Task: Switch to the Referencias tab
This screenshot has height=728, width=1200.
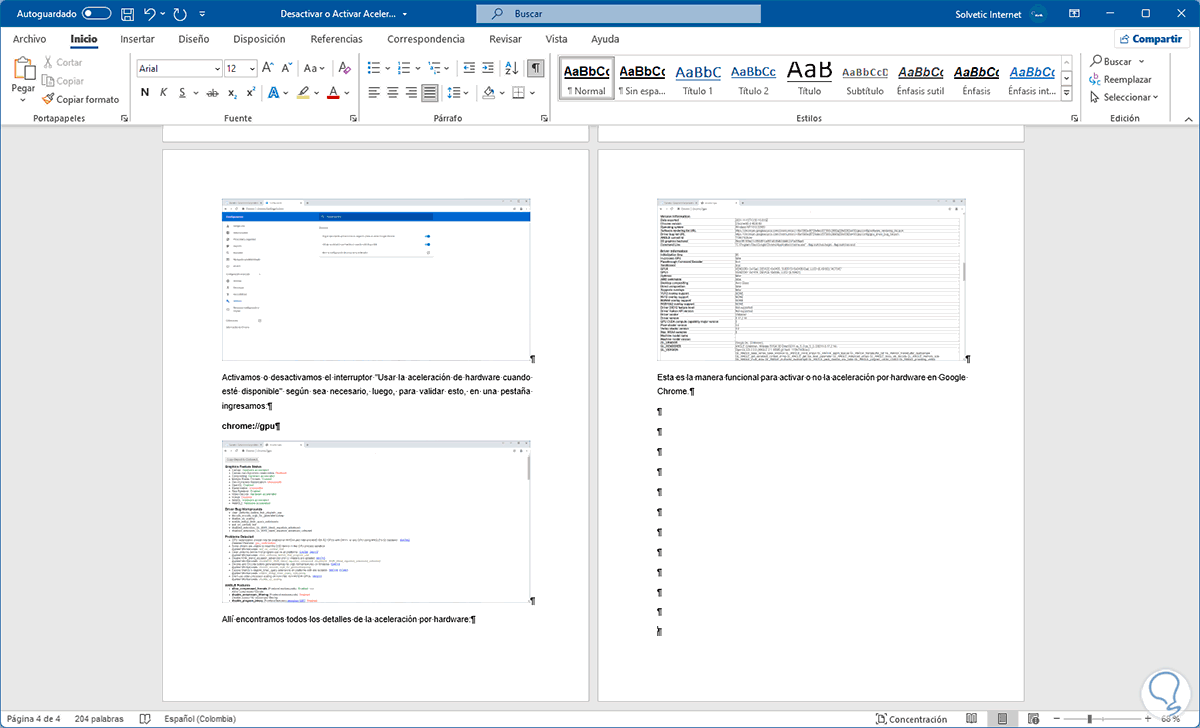Action: (x=336, y=39)
